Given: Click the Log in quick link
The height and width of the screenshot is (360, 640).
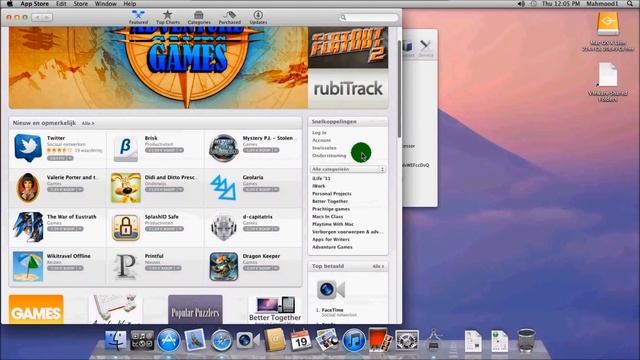Looking at the screenshot, I should (319, 133).
